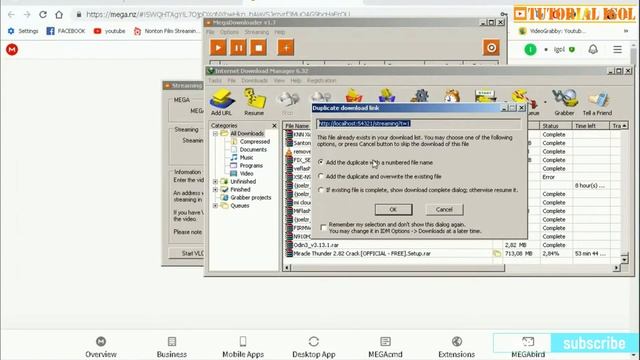Screen dimensions: 640x360
Task: Open the Grabber tool in IDM
Action: pyautogui.click(x=564, y=102)
